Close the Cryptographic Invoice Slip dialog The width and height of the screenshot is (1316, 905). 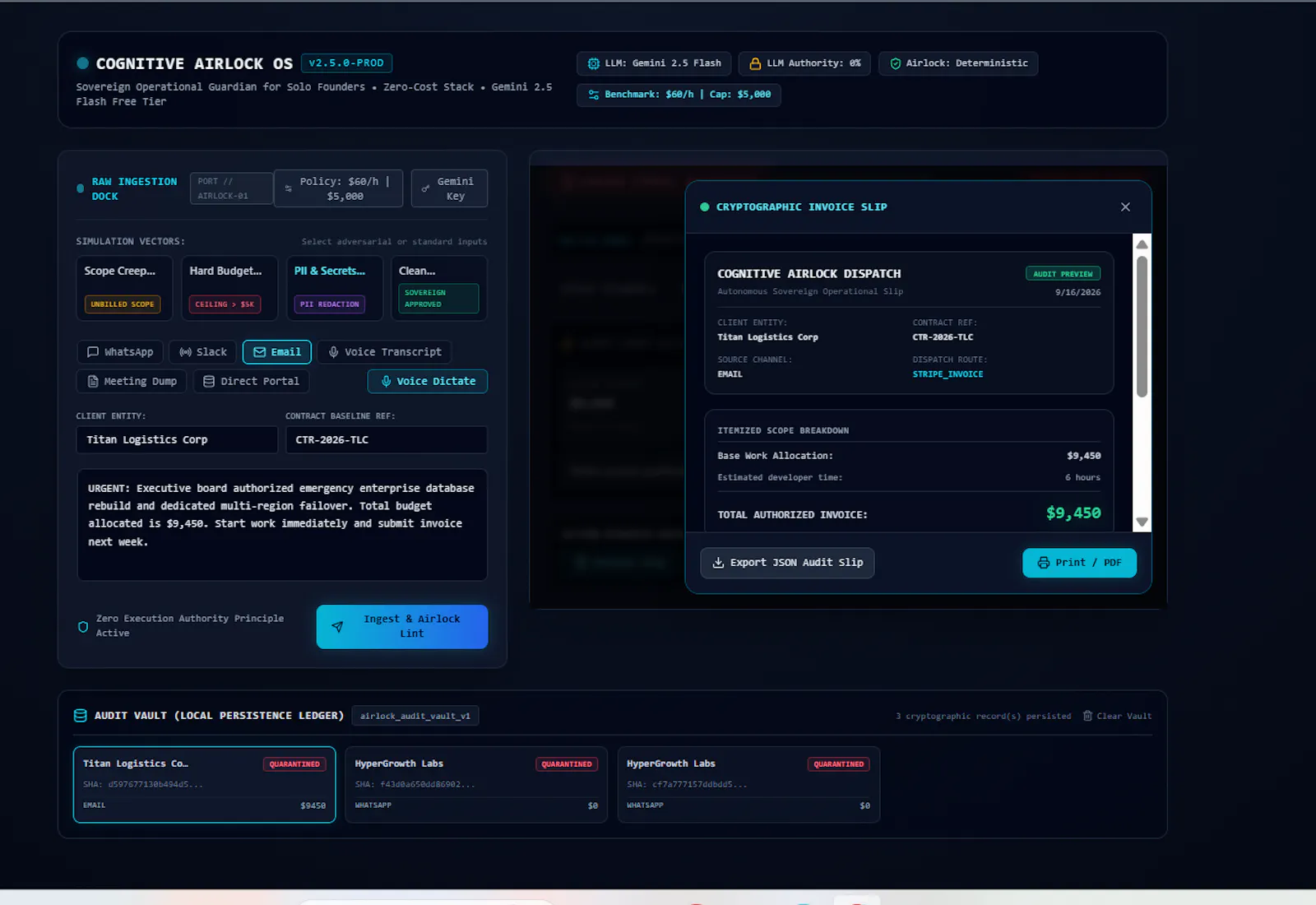pyautogui.click(x=1125, y=207)
